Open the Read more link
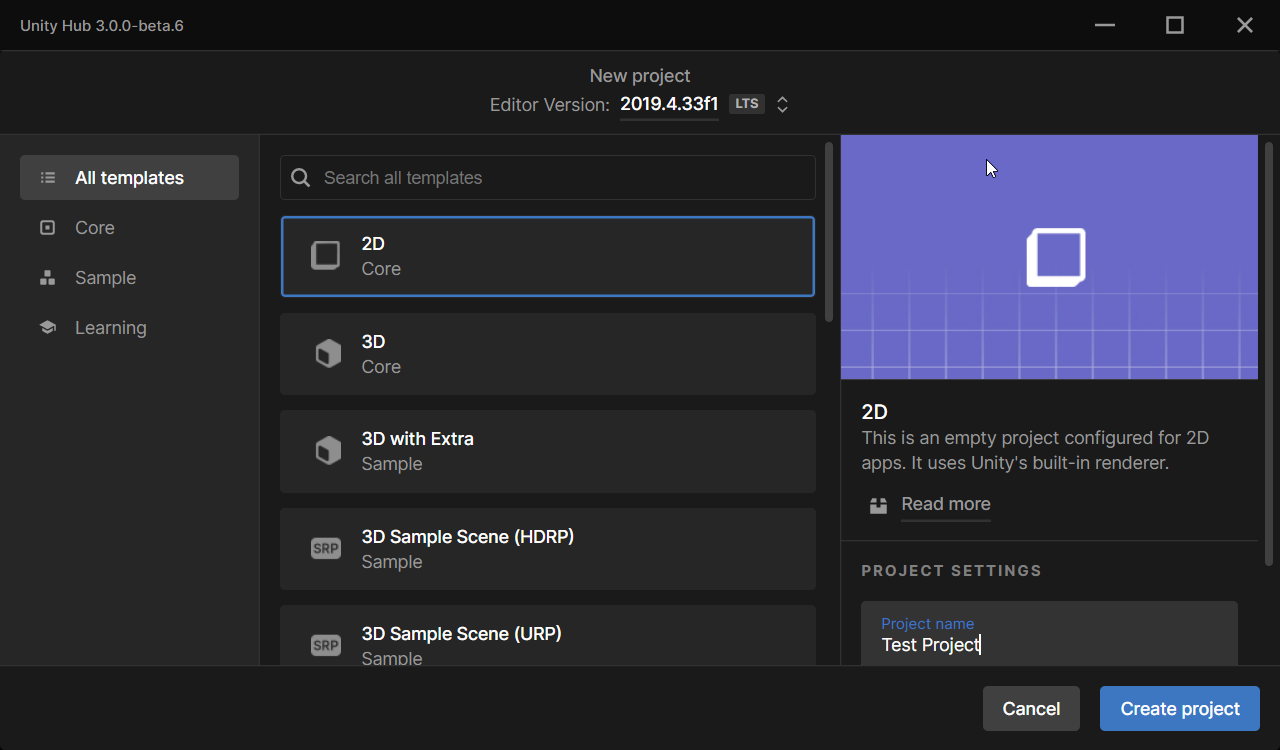 click(946, 504)
